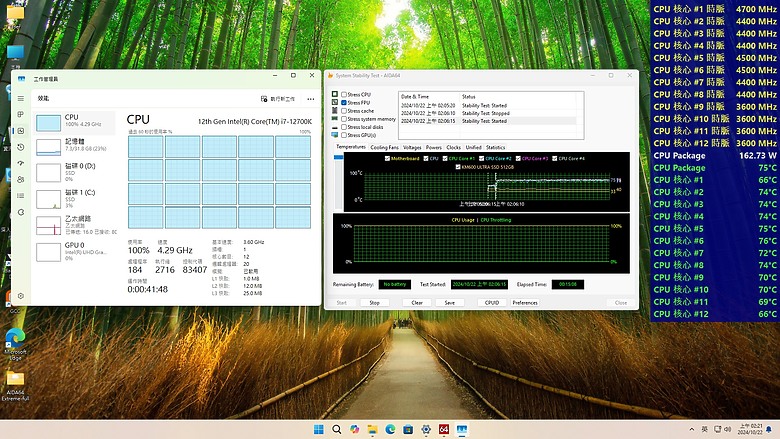Enable Stress CPU checkbox in AIDA64
The width and height of the screenshot is (780, 439).
pyautogui.click(x=344, y=94)
